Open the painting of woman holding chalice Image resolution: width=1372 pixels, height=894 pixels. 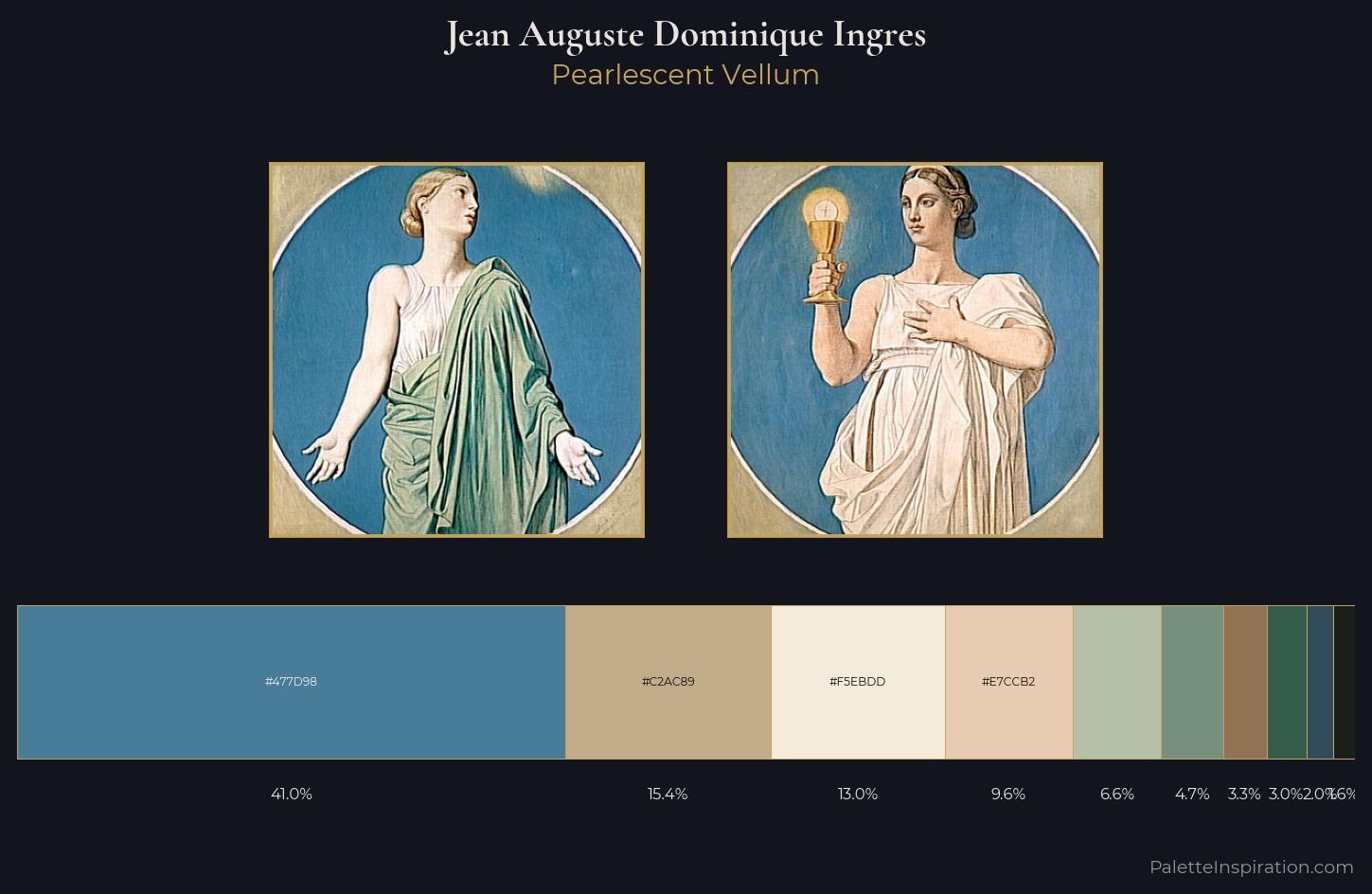tap(915, 349)
